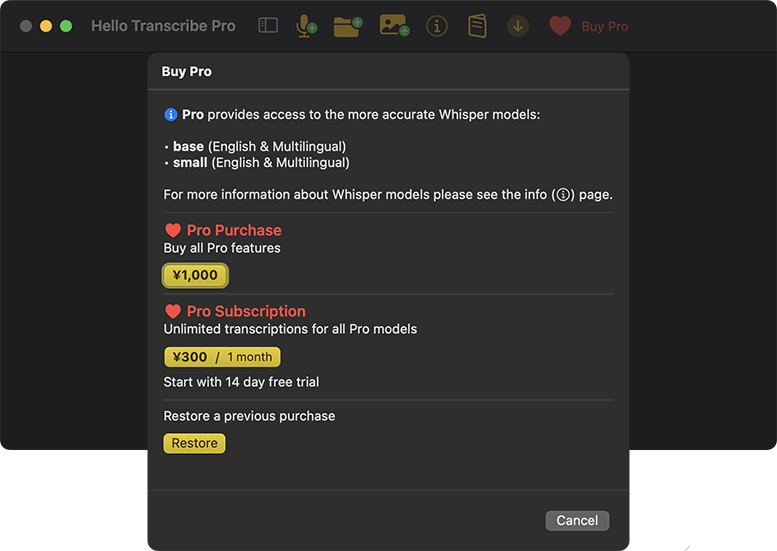Image resolution: width=777 pixels, height=551 pixels.
Task: Click the heart icon in toolbar
Action: (560, 26)
